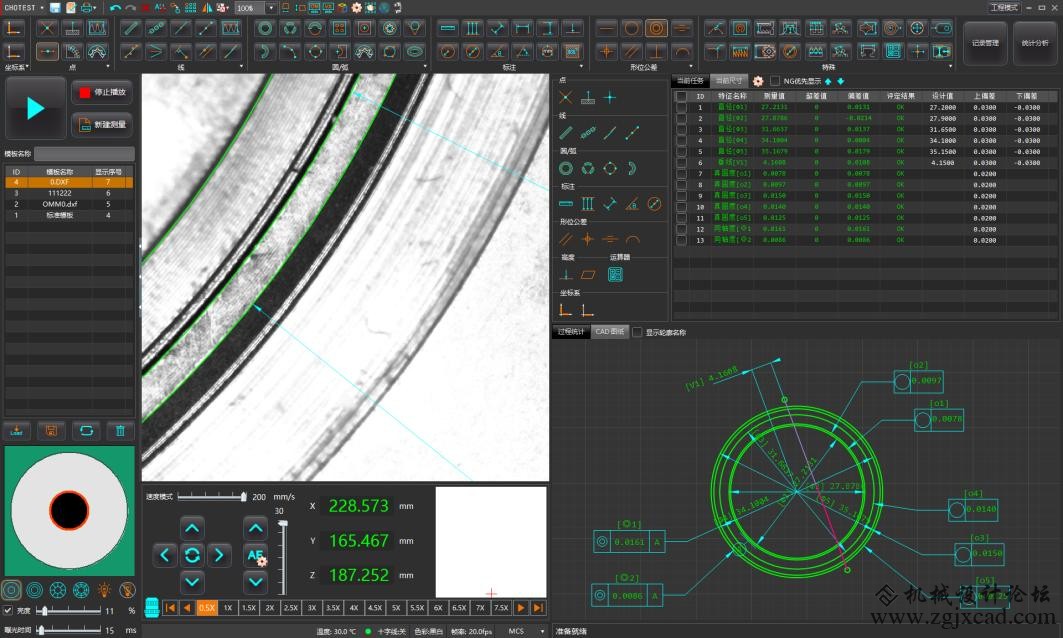Click the large blue play button
Screen dimensions: 1063x638
35,108
